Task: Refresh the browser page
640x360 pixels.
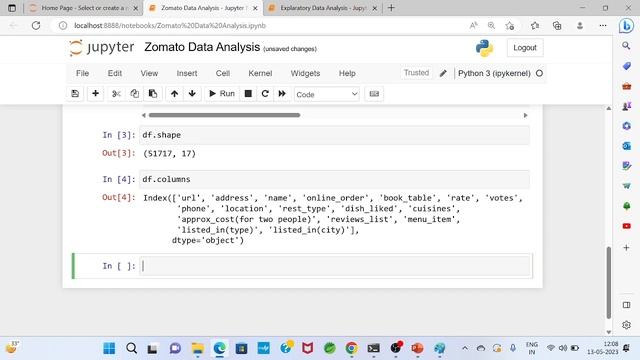Action: 36,25
